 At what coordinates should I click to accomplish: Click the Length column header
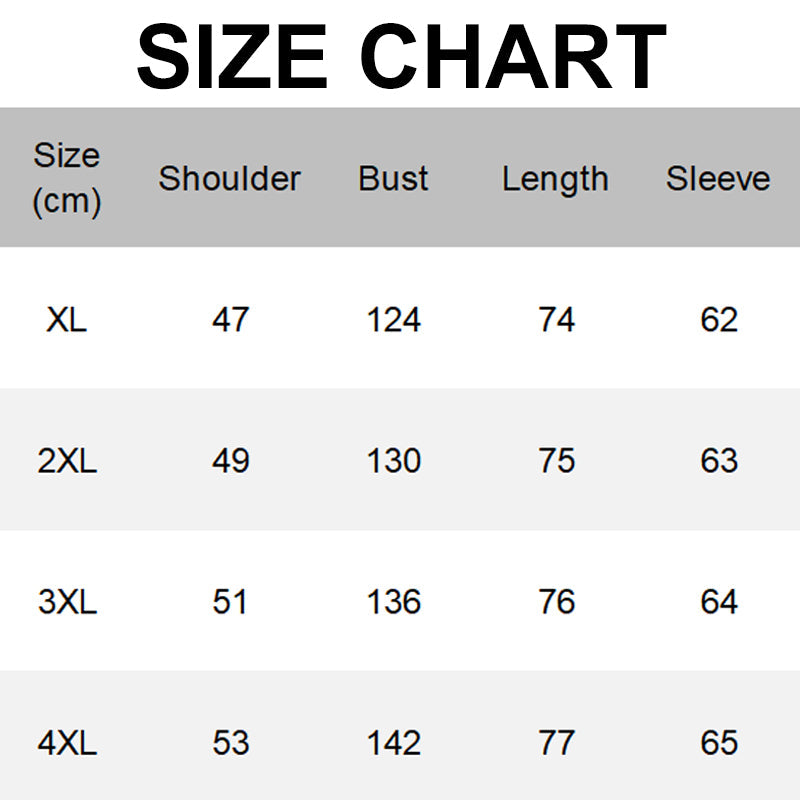(x=555, y=179)
